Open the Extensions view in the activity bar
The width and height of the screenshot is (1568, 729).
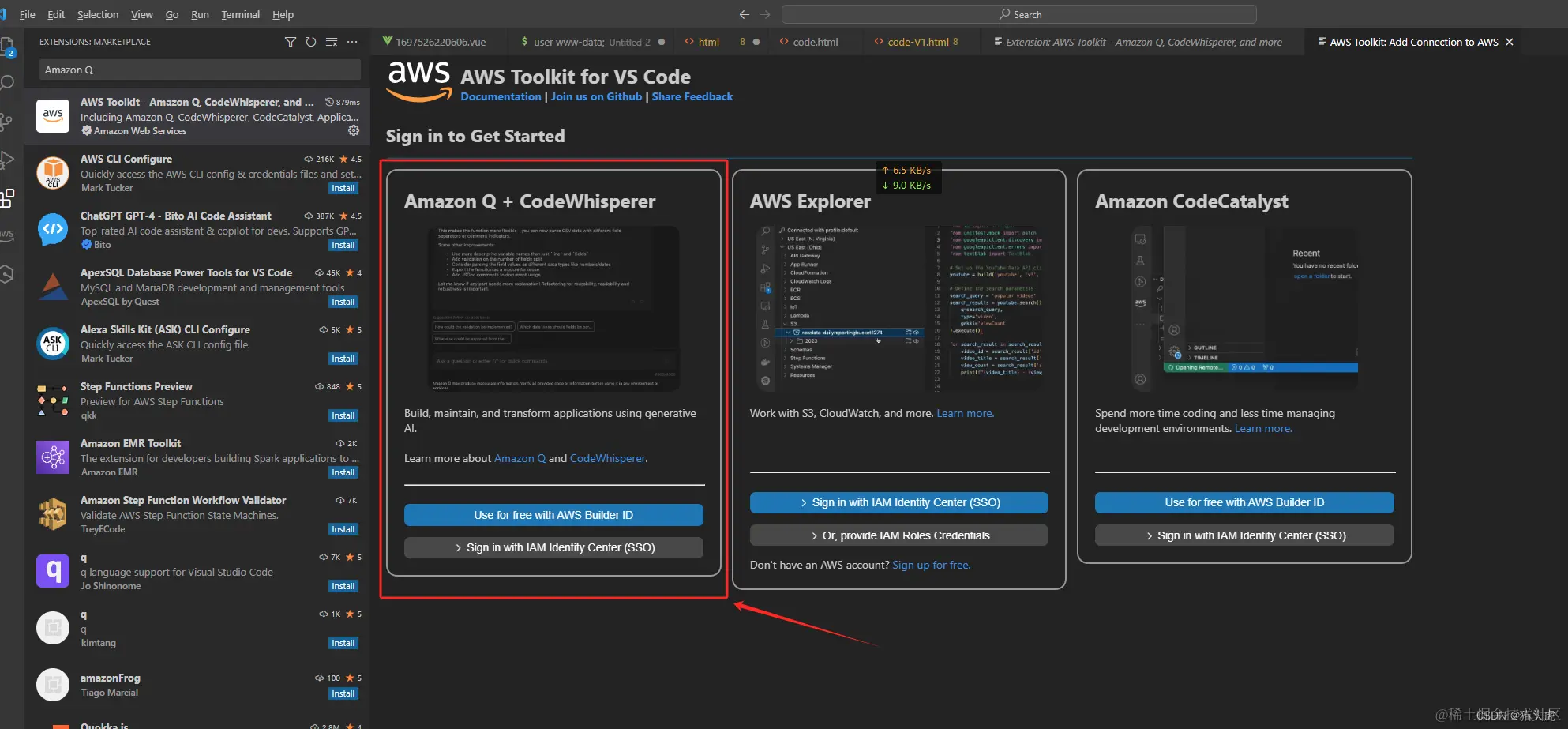(x=7, y=197)
